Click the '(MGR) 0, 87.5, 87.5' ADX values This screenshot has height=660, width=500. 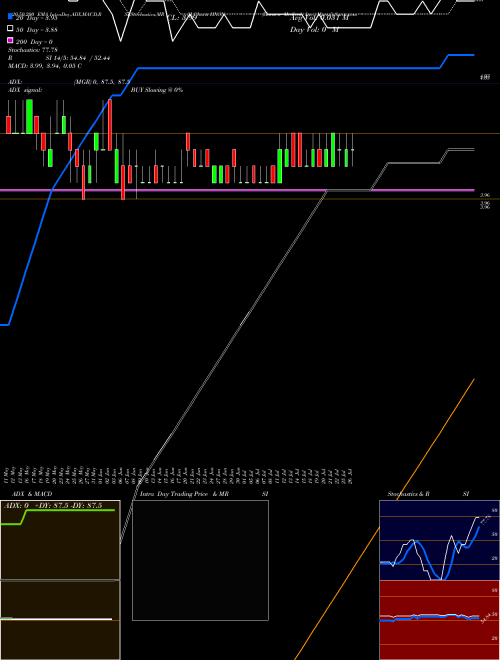(101, 82)
